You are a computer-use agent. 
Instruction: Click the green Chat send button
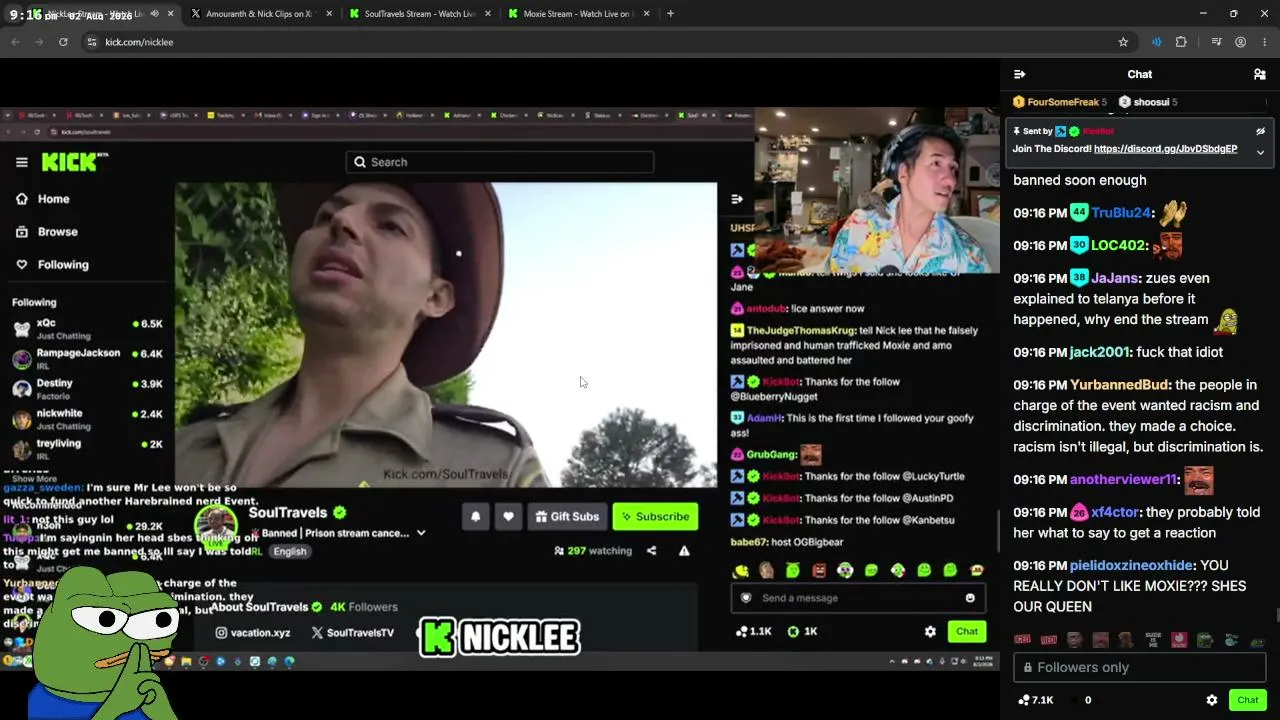[1247, 700]
